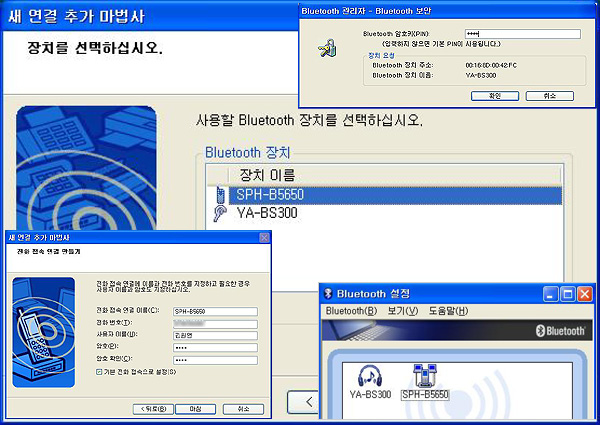Viewport: 600px width, 425px height.
Task: Click the large back arrow button in main wizard
Action: coord(303,402)
